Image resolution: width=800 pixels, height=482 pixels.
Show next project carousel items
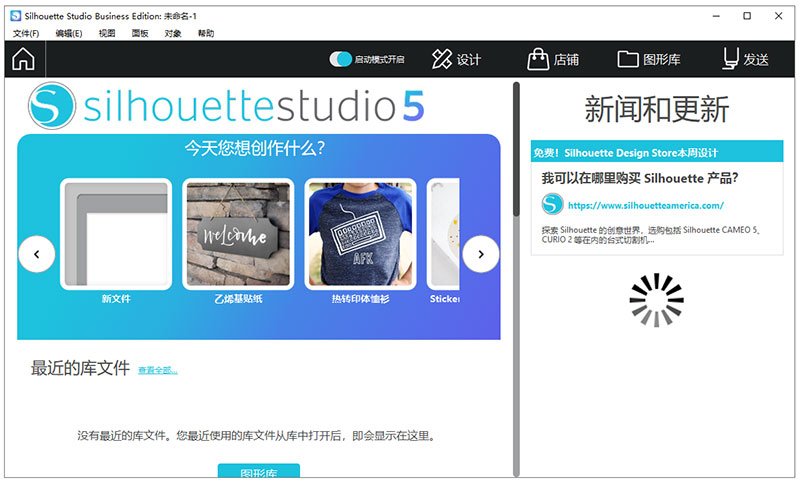click(x=481, y=254)
